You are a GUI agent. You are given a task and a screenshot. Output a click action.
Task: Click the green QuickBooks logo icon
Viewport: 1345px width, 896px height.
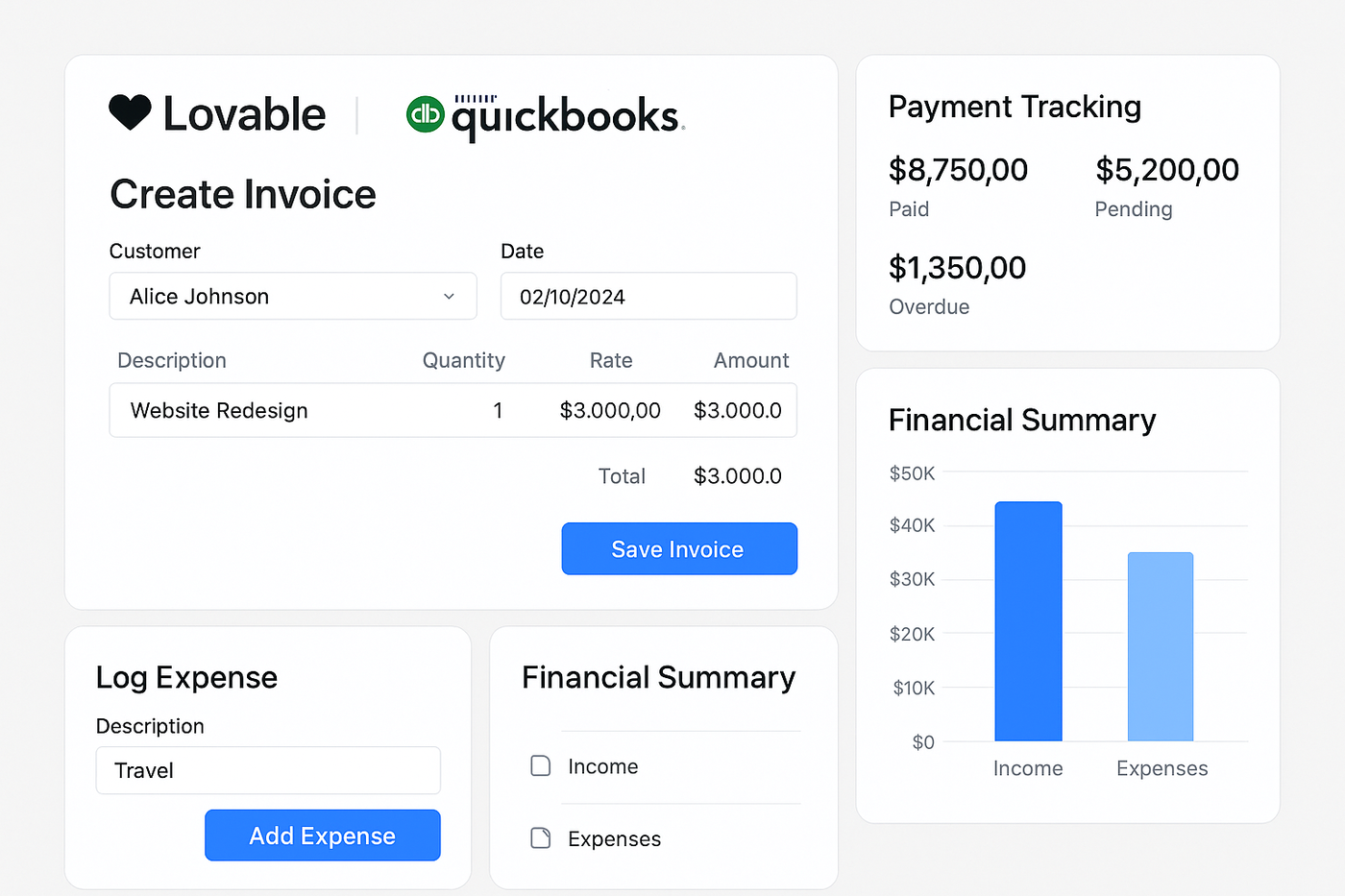pos(425,114)
